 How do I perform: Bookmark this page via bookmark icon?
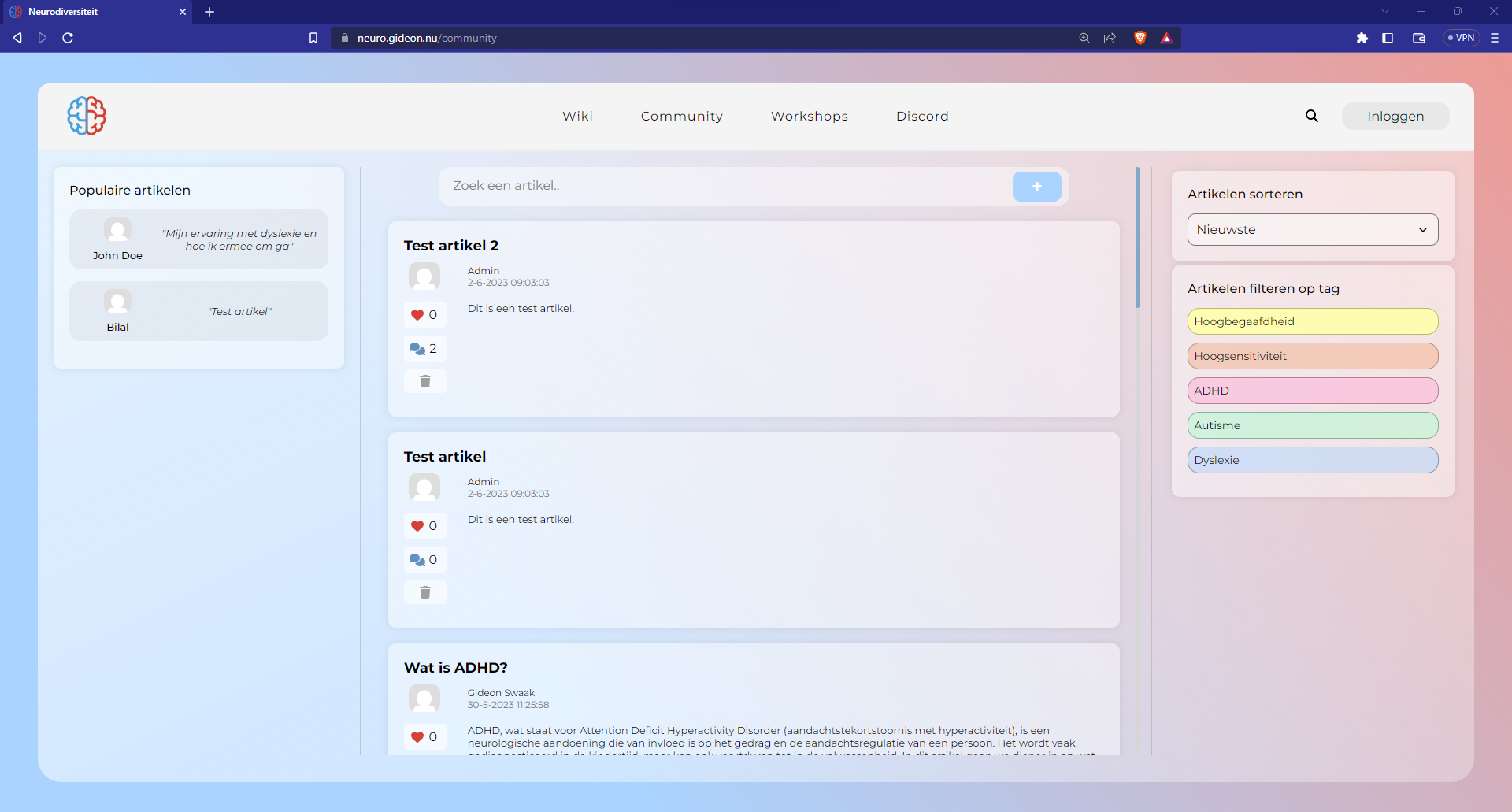(313, 38)
